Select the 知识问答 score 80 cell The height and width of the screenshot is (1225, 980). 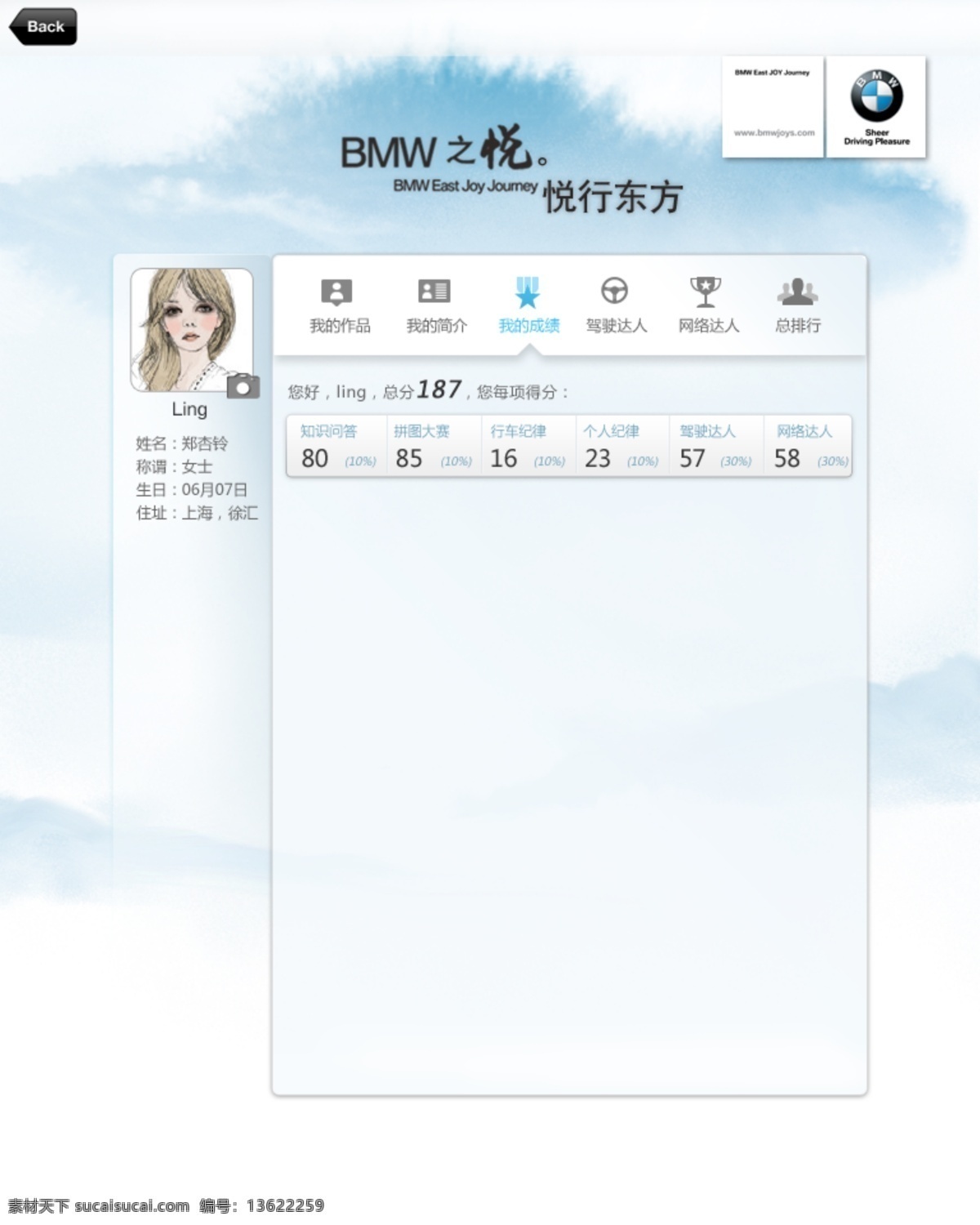point(336,446)
